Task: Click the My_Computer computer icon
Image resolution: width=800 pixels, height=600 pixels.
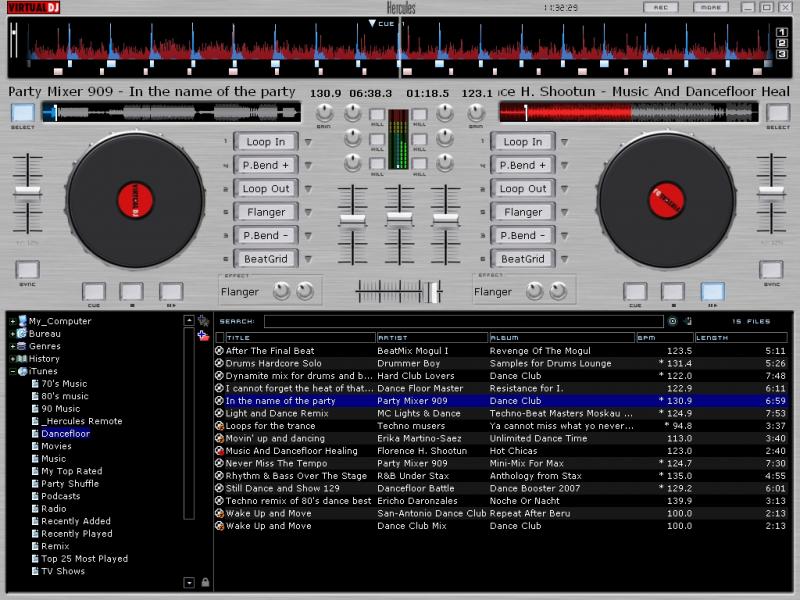Action: 22,320
